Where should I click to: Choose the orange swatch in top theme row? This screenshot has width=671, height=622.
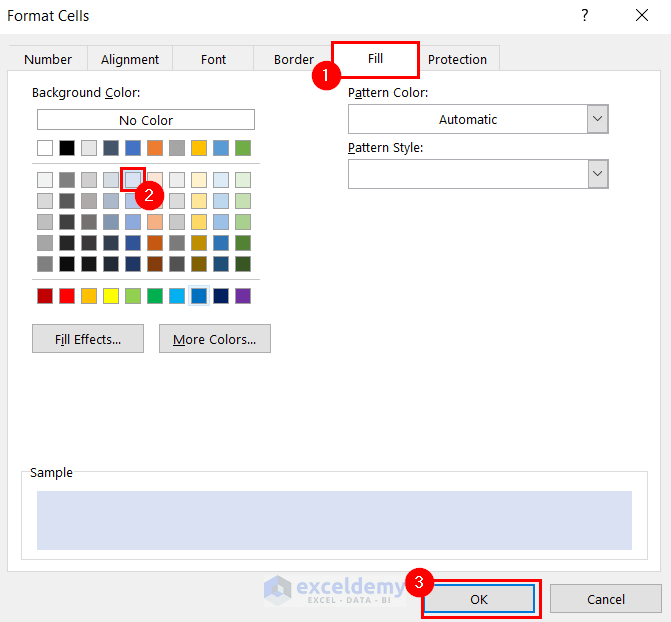(x=155, y=148)
